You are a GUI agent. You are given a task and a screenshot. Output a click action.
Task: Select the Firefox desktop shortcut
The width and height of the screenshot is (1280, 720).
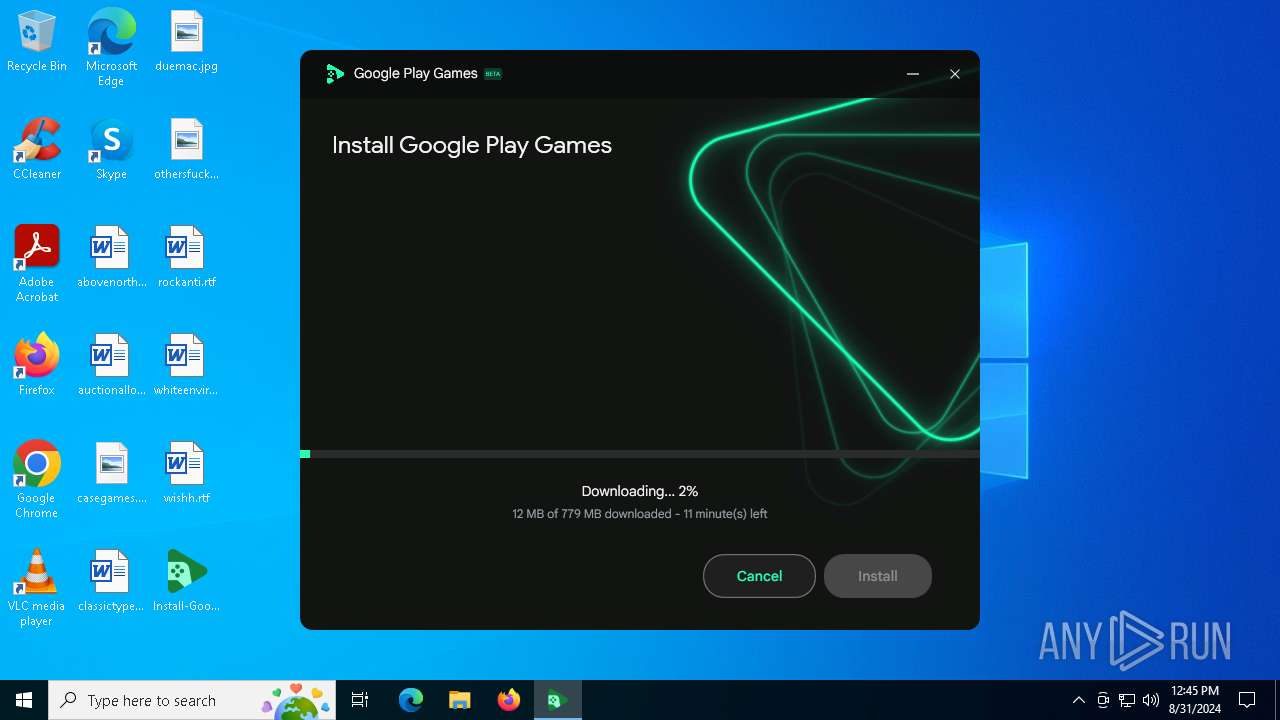[x=37, y=365]
